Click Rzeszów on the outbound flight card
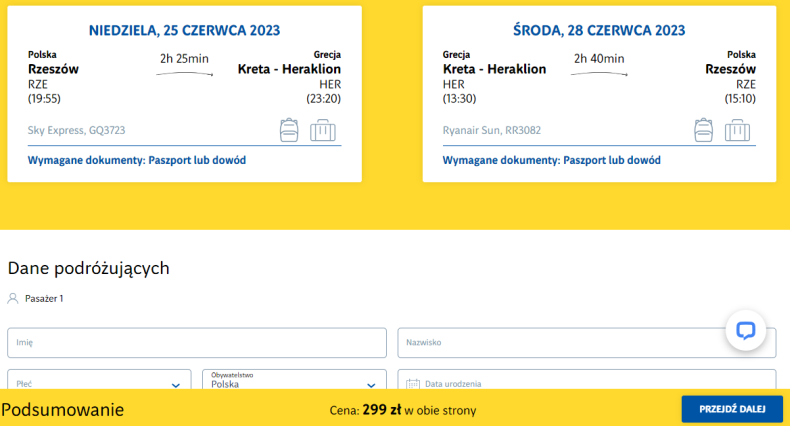Screen dimensions: 790x426 [x=53, y=69]
